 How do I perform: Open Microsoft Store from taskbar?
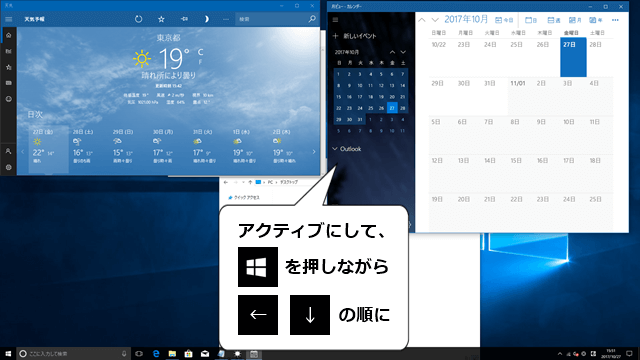coord(188,353)
